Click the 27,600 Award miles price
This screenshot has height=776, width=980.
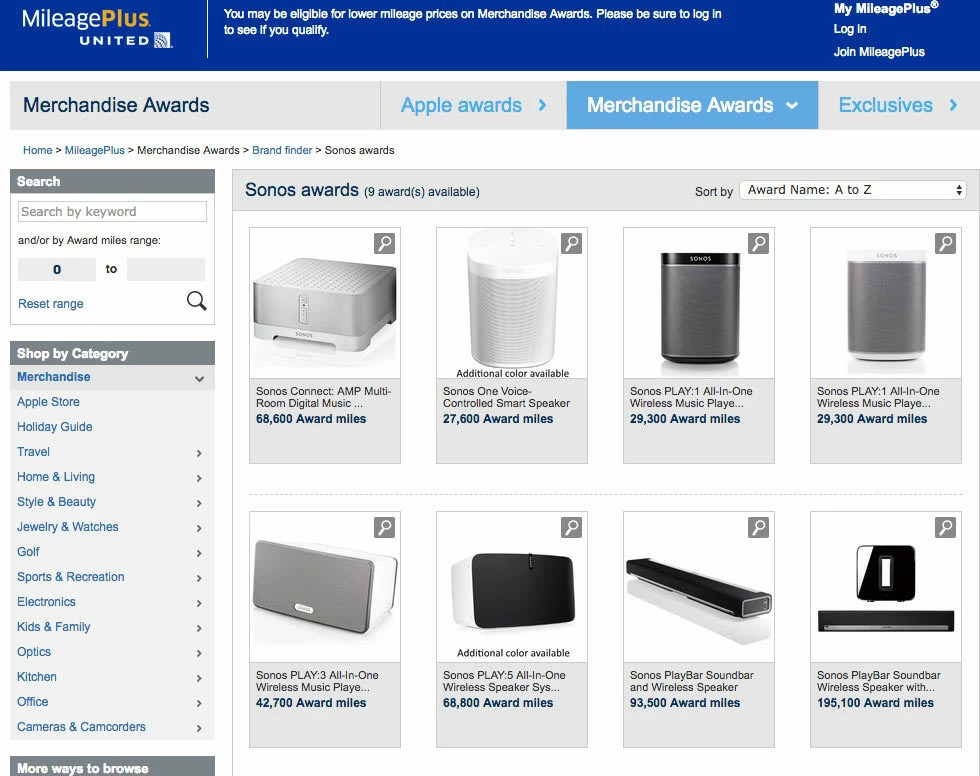pyautogui.click(x=498, y=419)
